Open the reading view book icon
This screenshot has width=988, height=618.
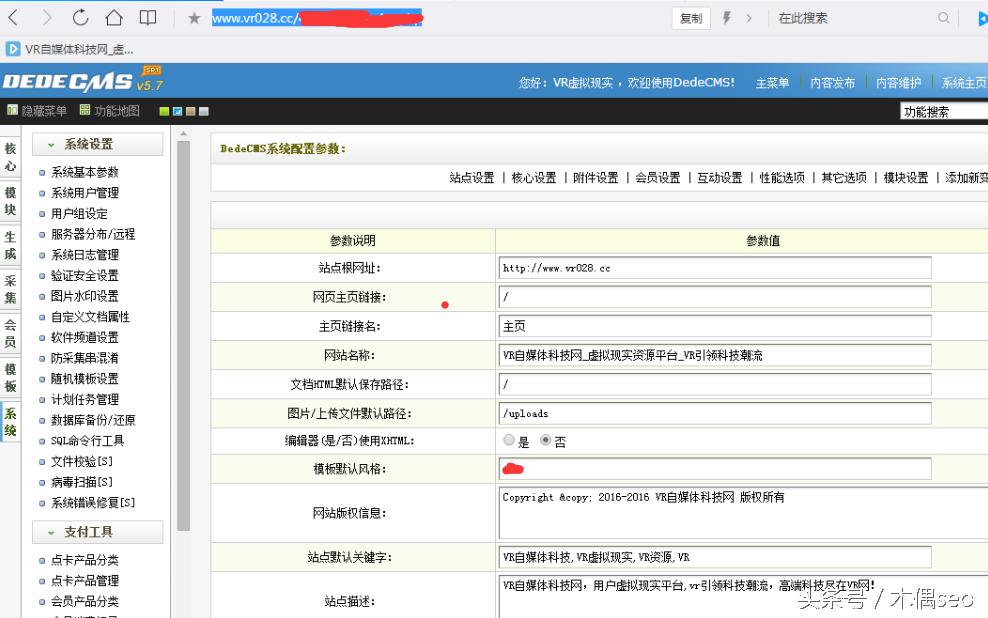pyautogui.click(x=148, y=17)
